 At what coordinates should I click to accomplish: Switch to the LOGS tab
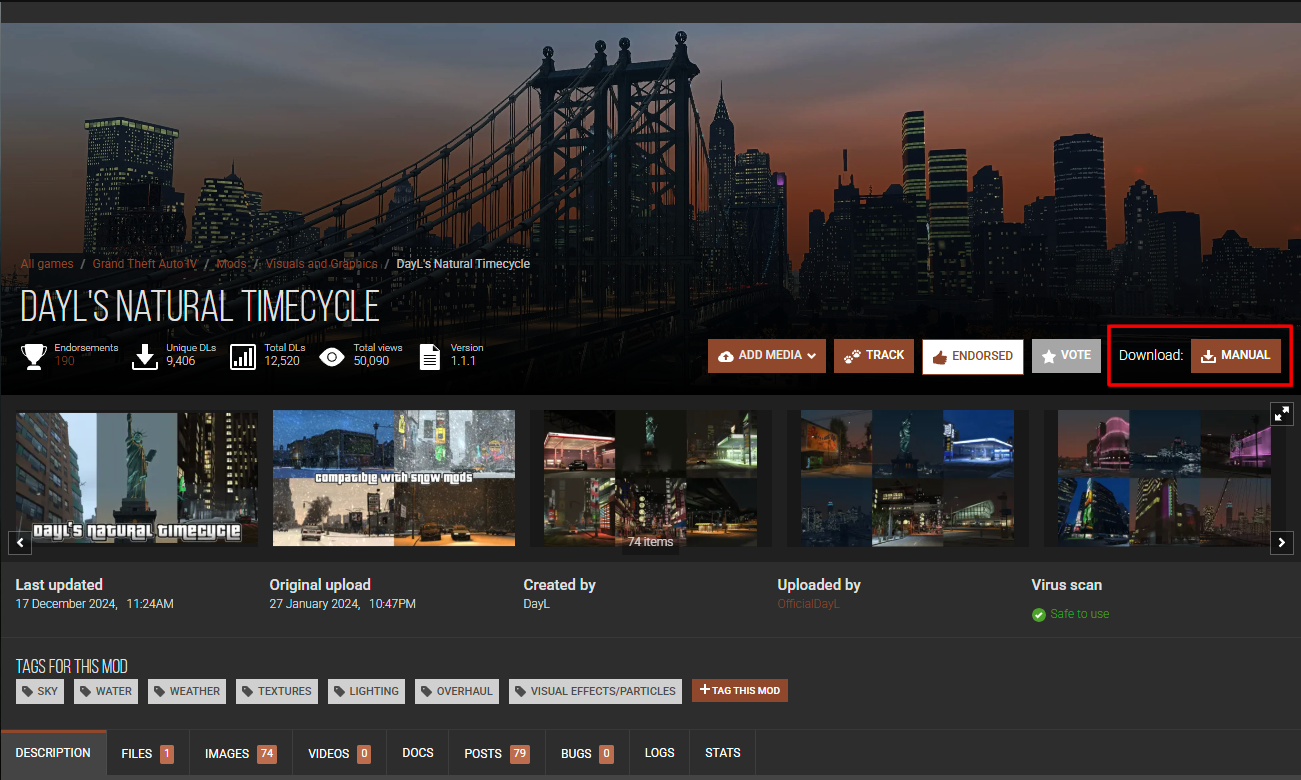pos(660,753)
